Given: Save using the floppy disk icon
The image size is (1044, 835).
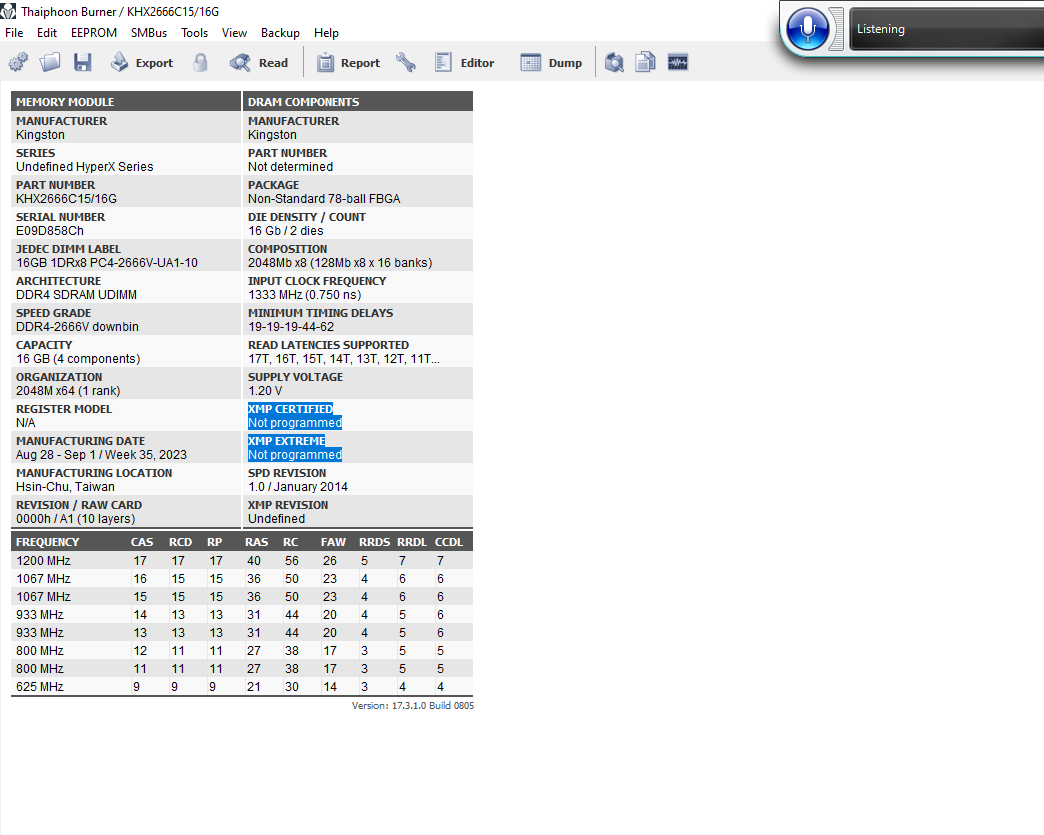Looking at the screenshot, I should pyautogui.click(x=83, y=63).
